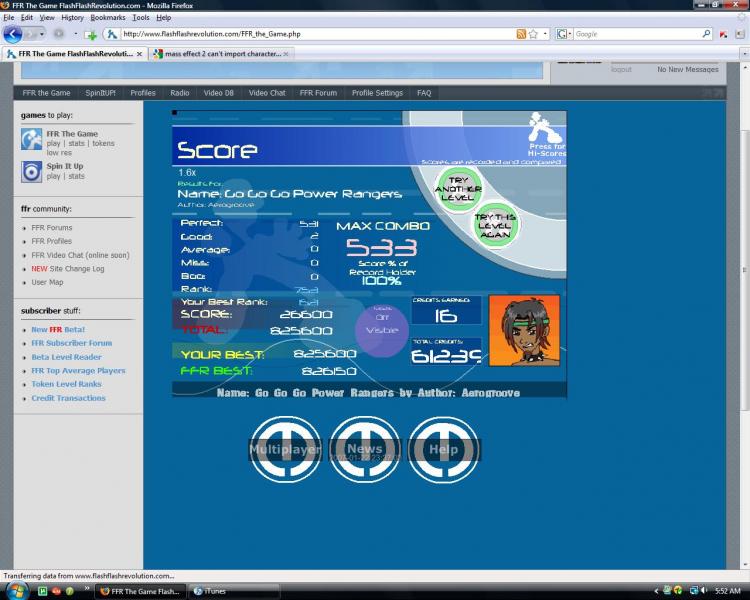Click the player avatar thumbnail
The image size is (750, 600).
tap(524, 331)
